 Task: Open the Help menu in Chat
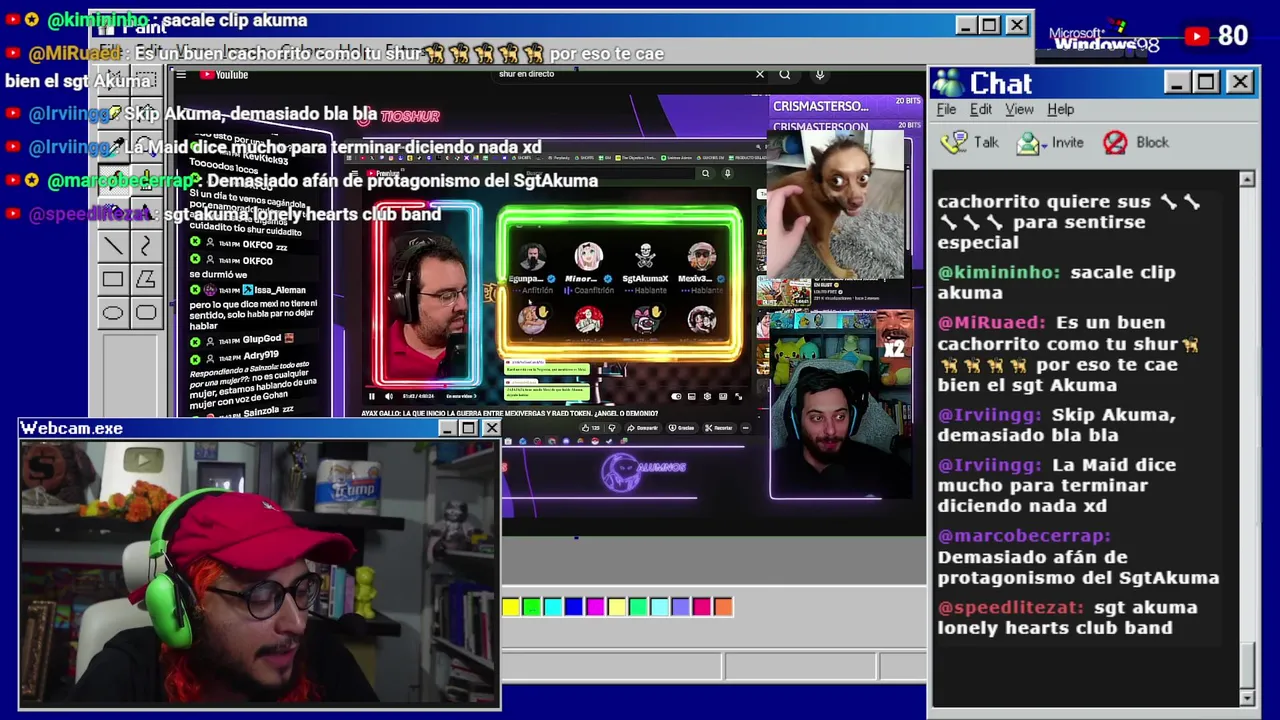1060,109
